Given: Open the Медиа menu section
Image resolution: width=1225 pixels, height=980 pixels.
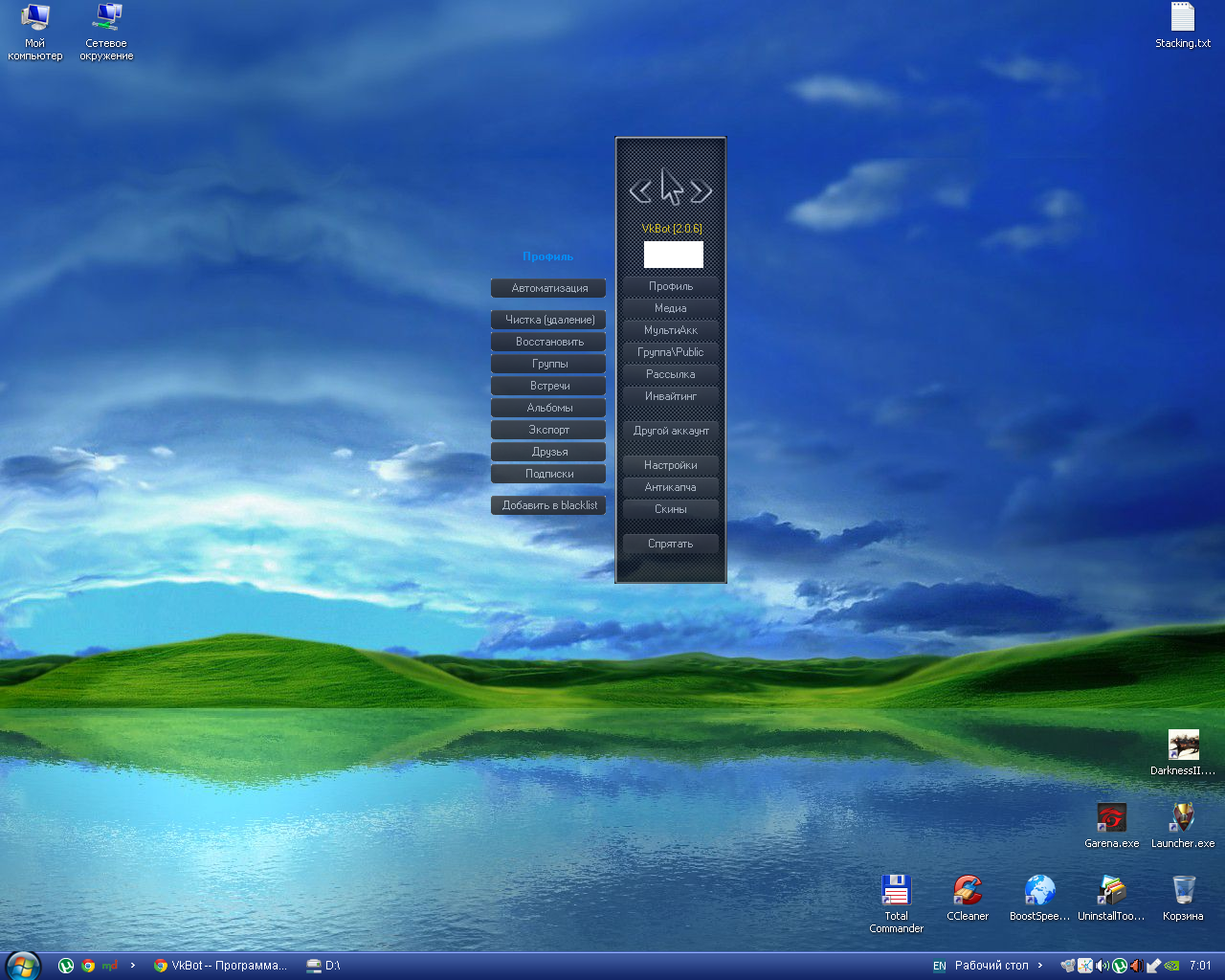Looking at the screenshot, I should 670,308.
